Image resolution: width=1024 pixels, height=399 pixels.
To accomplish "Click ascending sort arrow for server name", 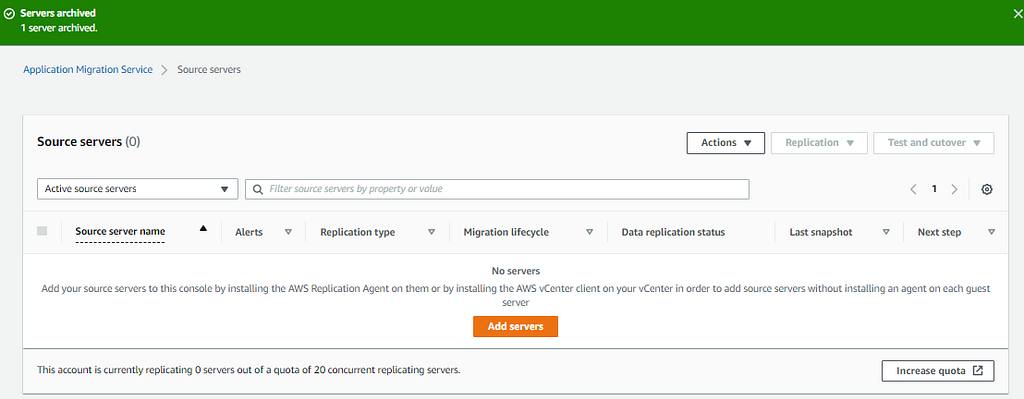I will pos(203,229).
